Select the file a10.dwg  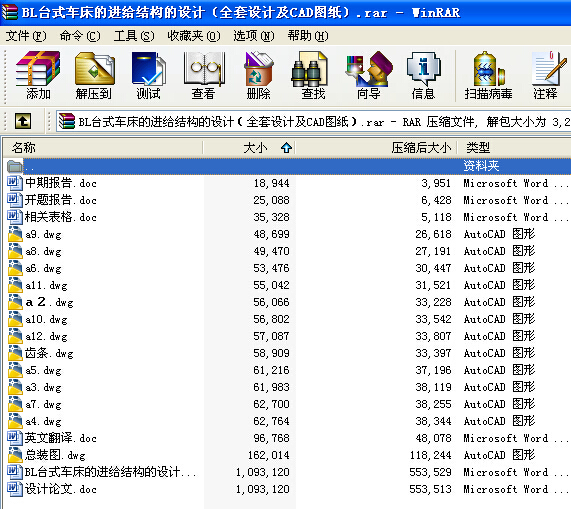[x=46, y=319]
